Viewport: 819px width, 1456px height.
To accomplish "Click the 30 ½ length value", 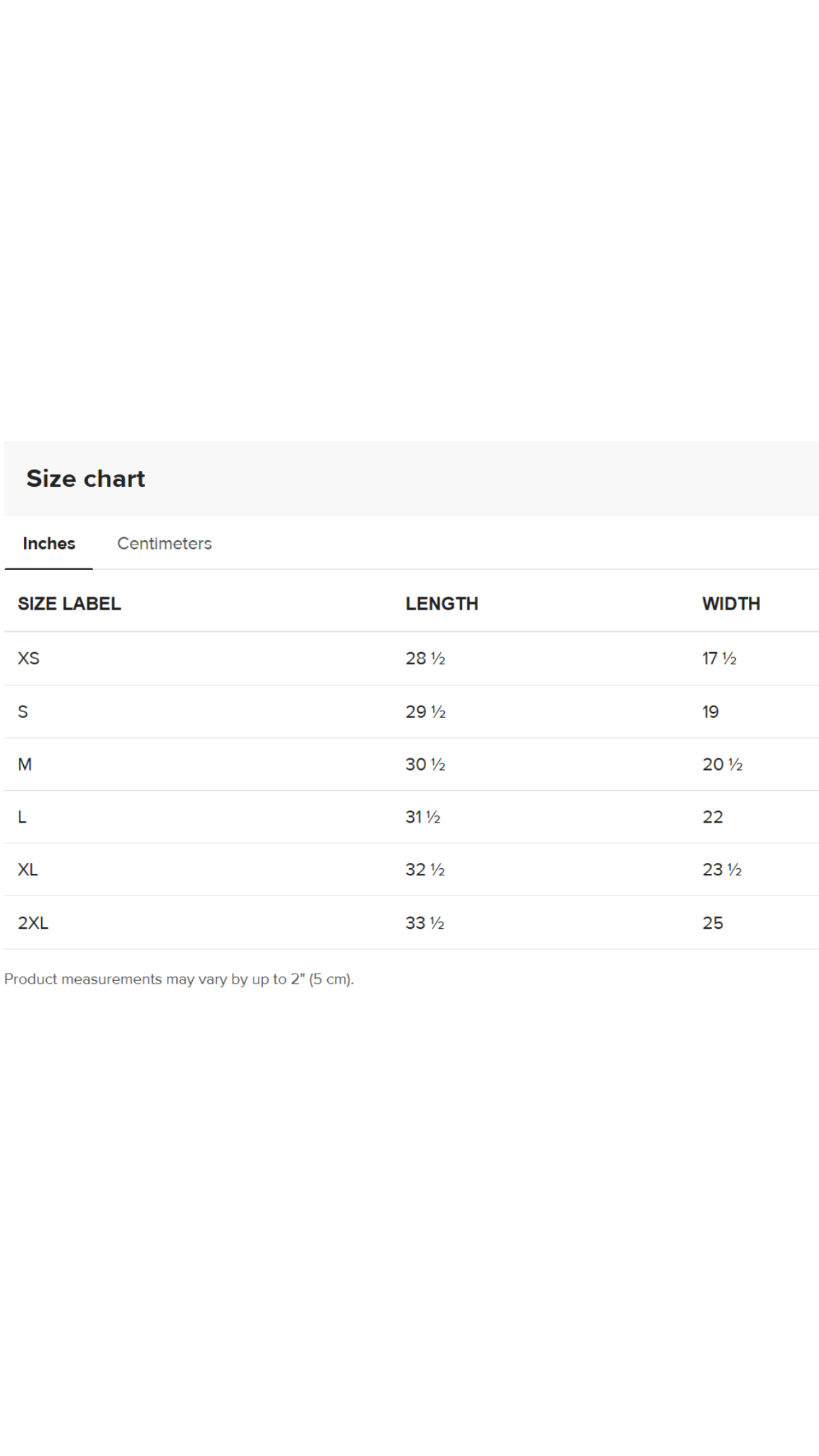I will click(425, 764).
